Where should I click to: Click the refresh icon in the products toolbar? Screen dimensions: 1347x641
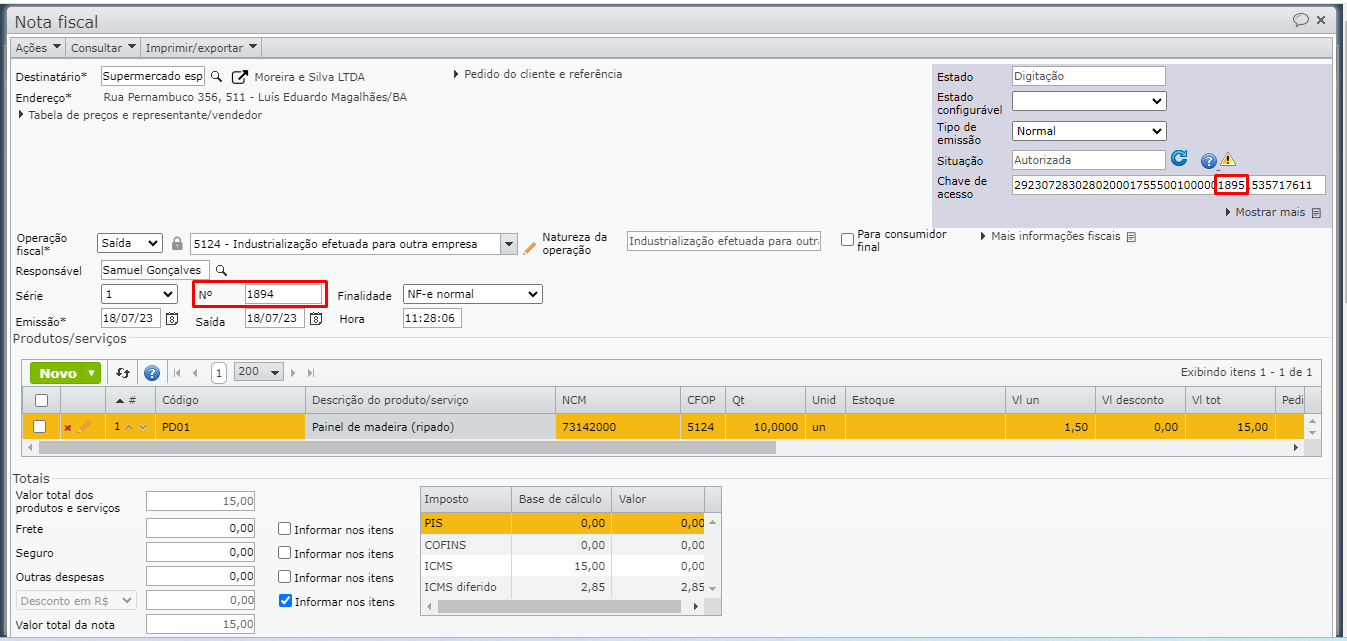coord(123,373)
